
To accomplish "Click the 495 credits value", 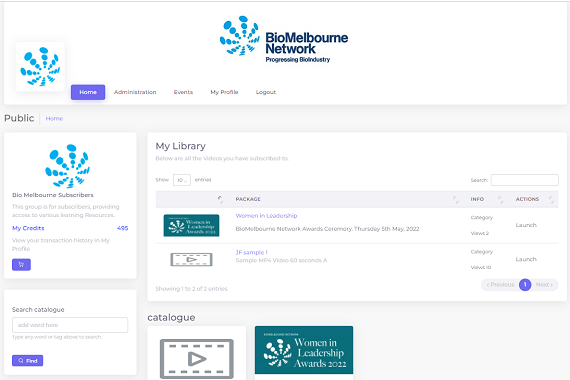I will click(123, 228).
